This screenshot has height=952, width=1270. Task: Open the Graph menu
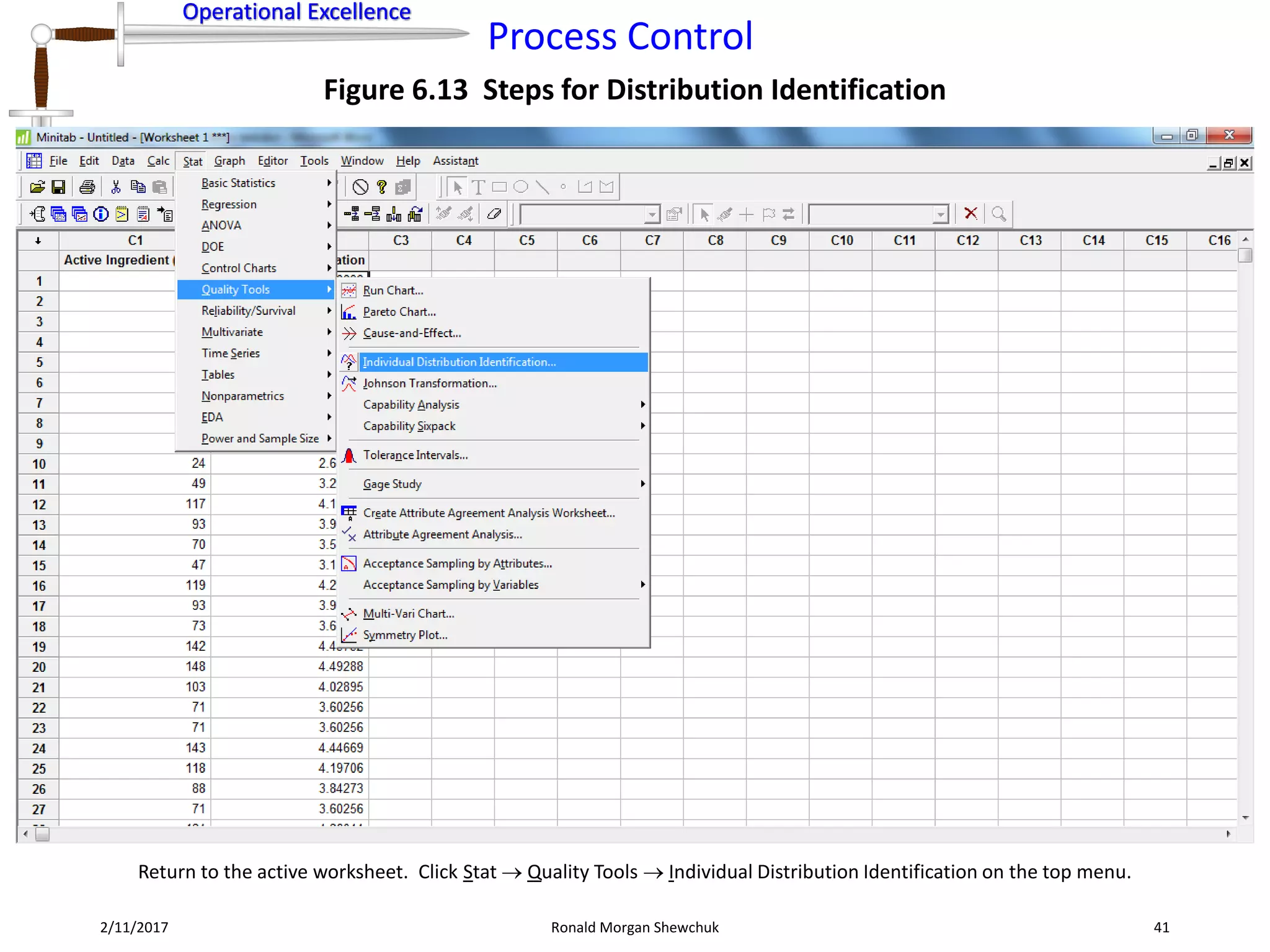(x=229, y=161)
